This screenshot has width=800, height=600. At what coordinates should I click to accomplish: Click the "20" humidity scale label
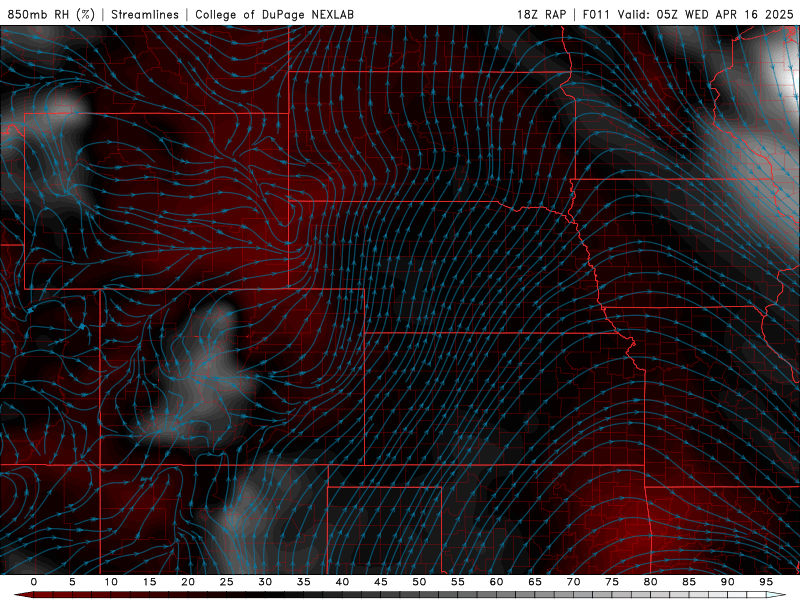point(188,582)
